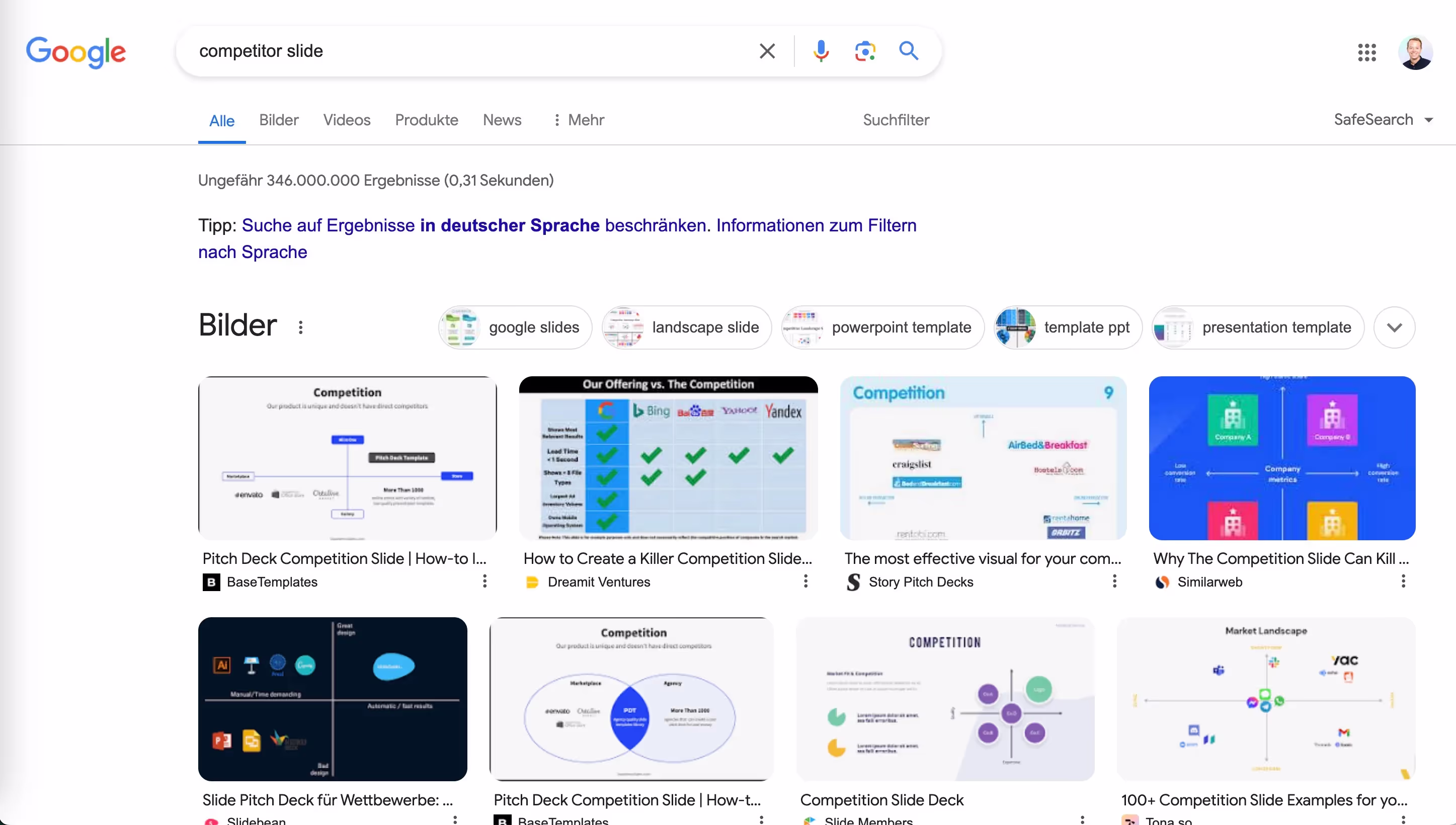Open Our Offering vs. The Competition thumbnail
The image size is (1456, 825).
668,458
